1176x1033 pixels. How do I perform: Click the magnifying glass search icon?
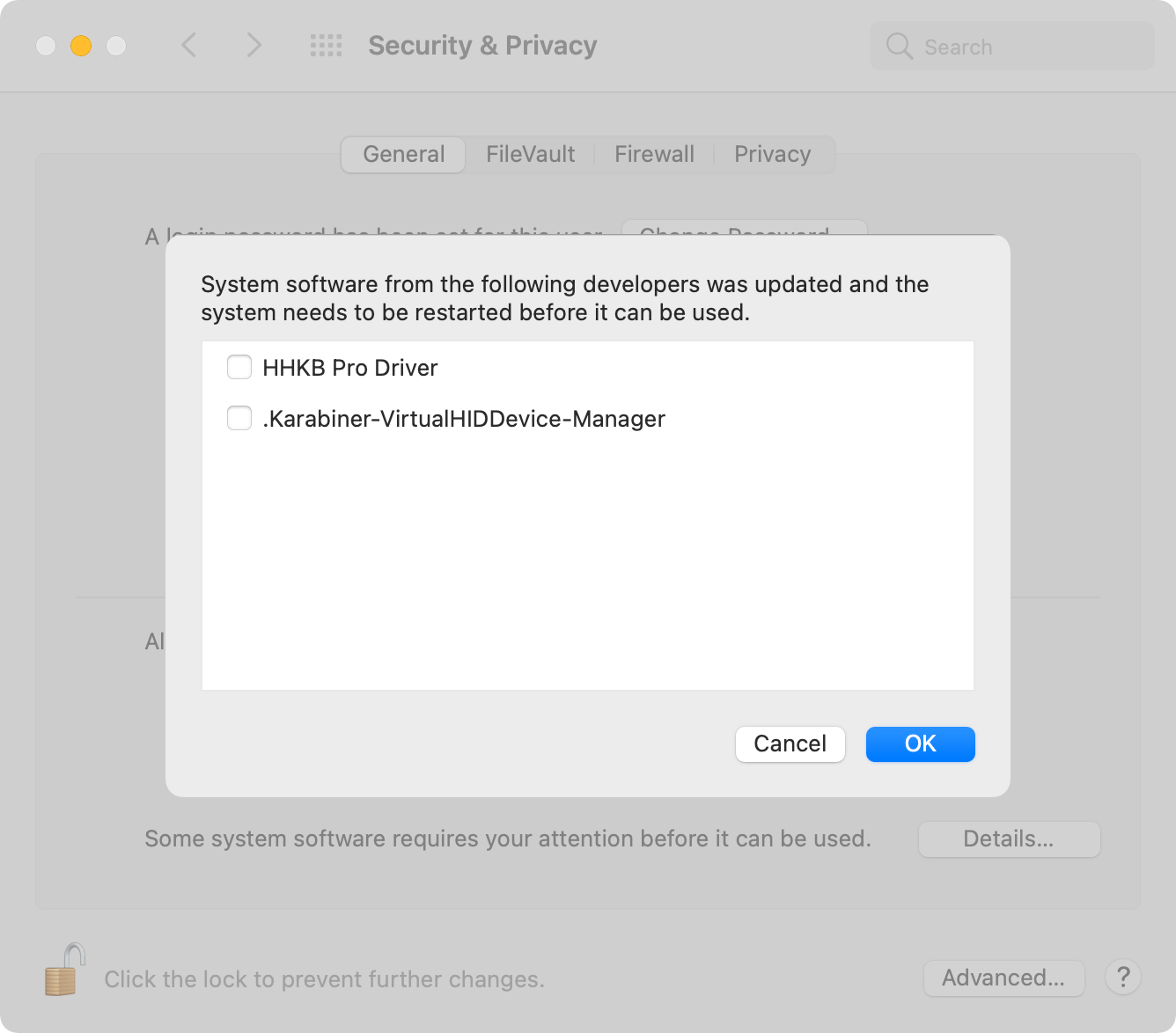coord(899,46)
